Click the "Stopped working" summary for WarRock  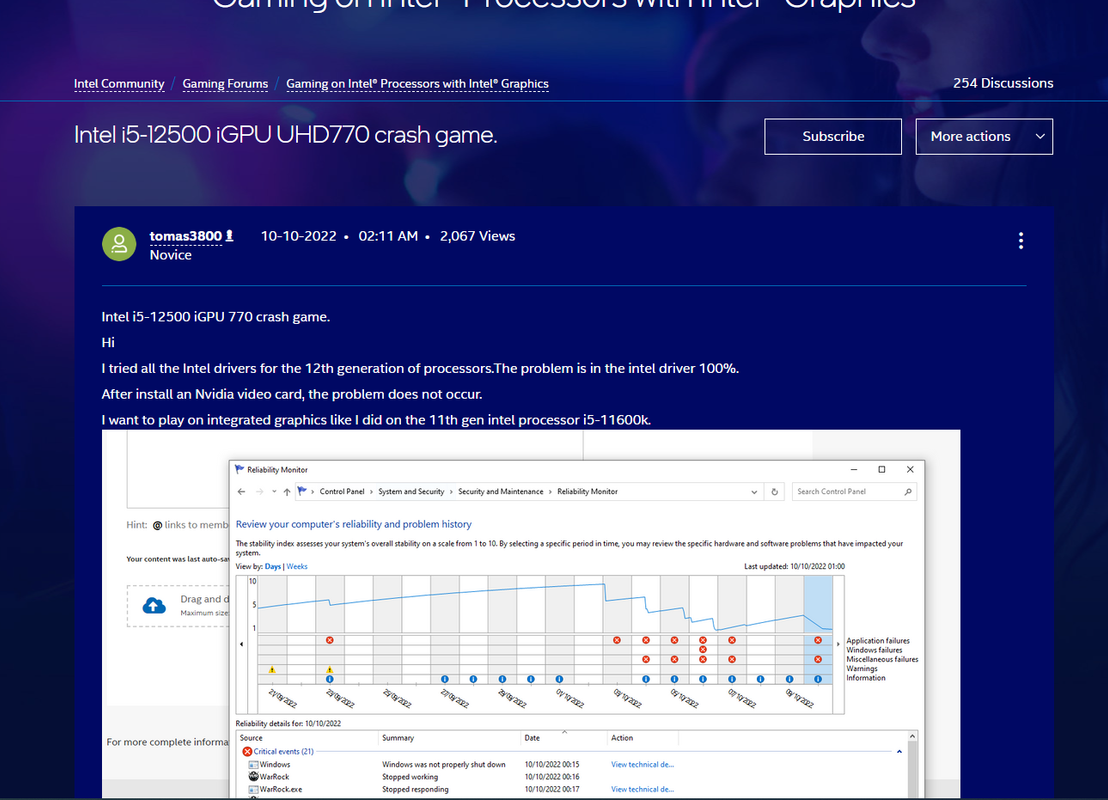coord(410,777)
